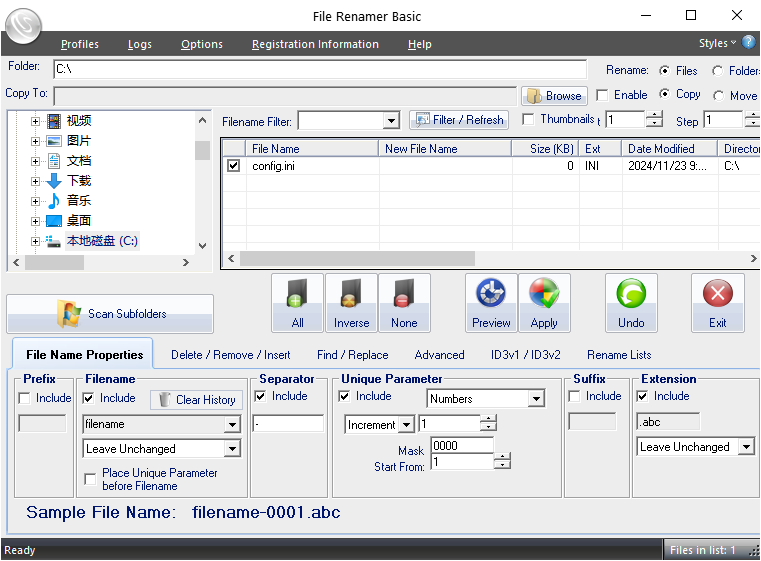
Task: Switch to the ID3v1 / ID3v2 tab
Action: pos(526,355)
